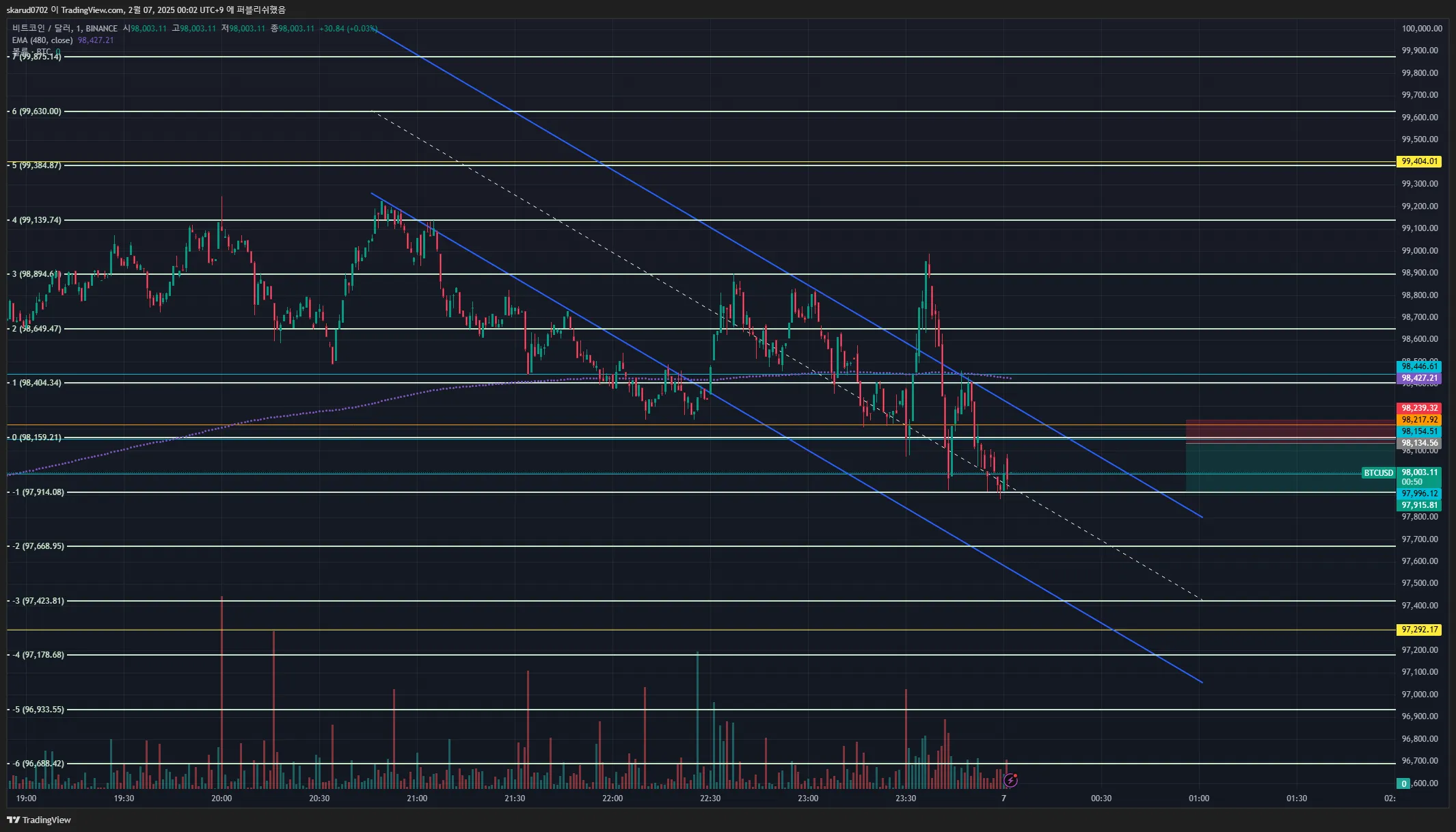Click the 23:30 time axis label
This screenshot has width=1456, height=832.
[906, 799]
